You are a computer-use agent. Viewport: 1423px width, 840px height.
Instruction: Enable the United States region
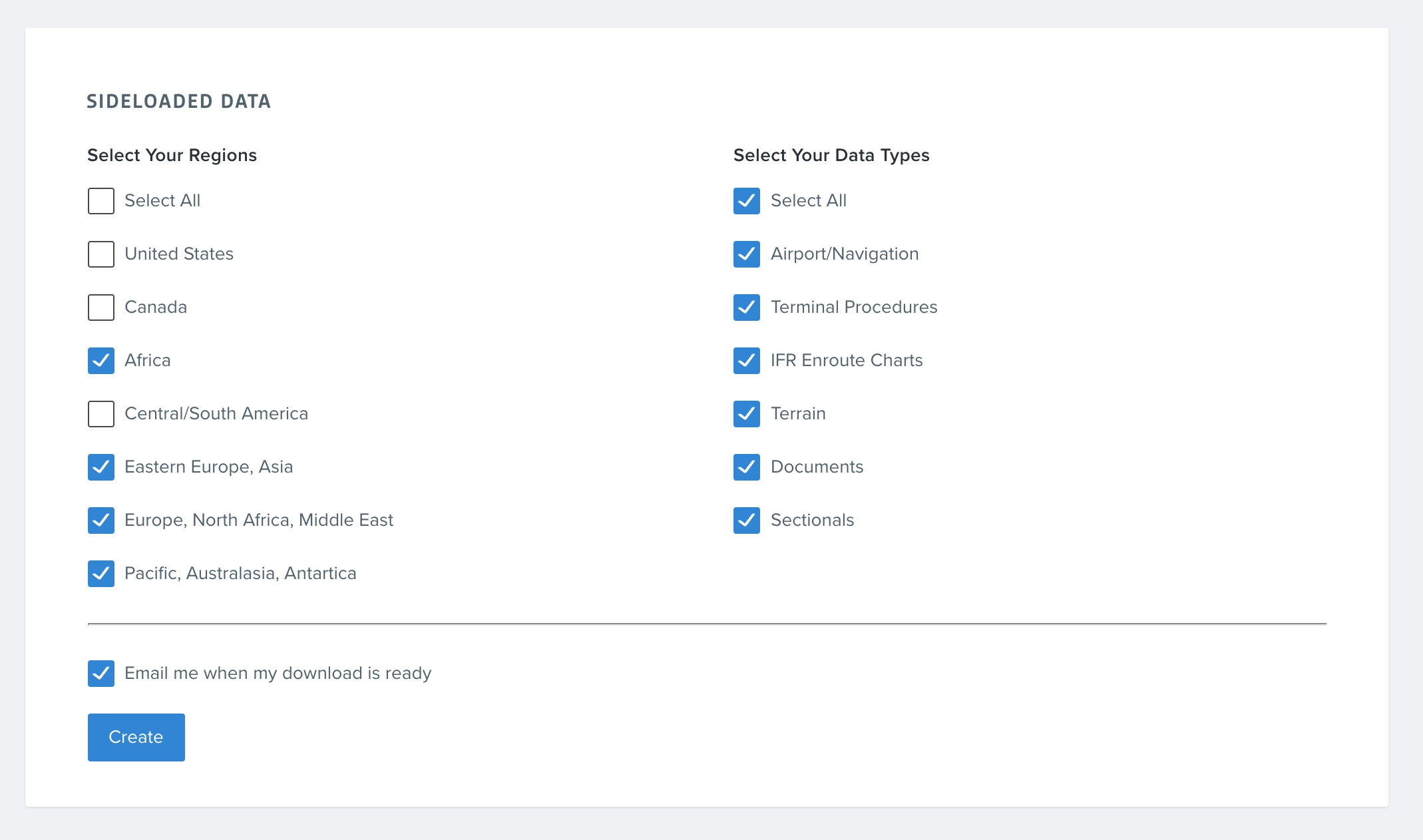coord(101,254)
